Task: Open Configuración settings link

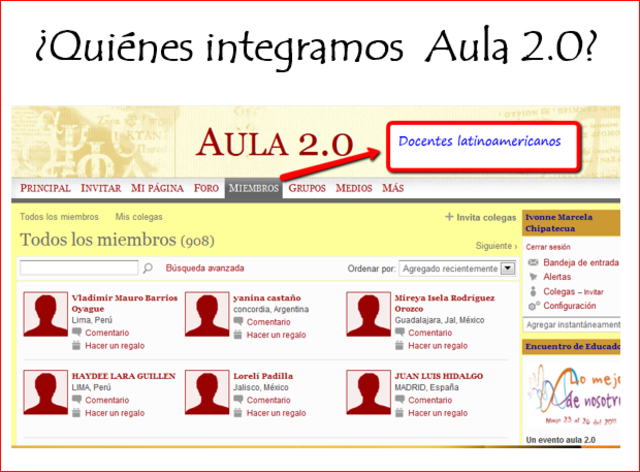Action: pyautogui.click(x=569, y=306)
